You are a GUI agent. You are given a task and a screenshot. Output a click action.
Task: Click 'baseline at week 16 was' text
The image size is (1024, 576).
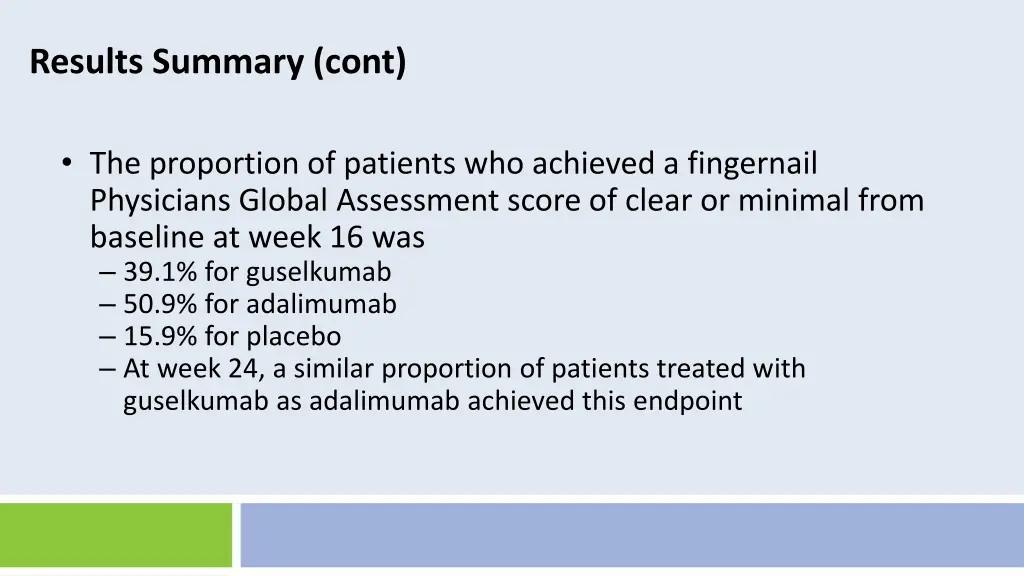[x=257, y=236]
